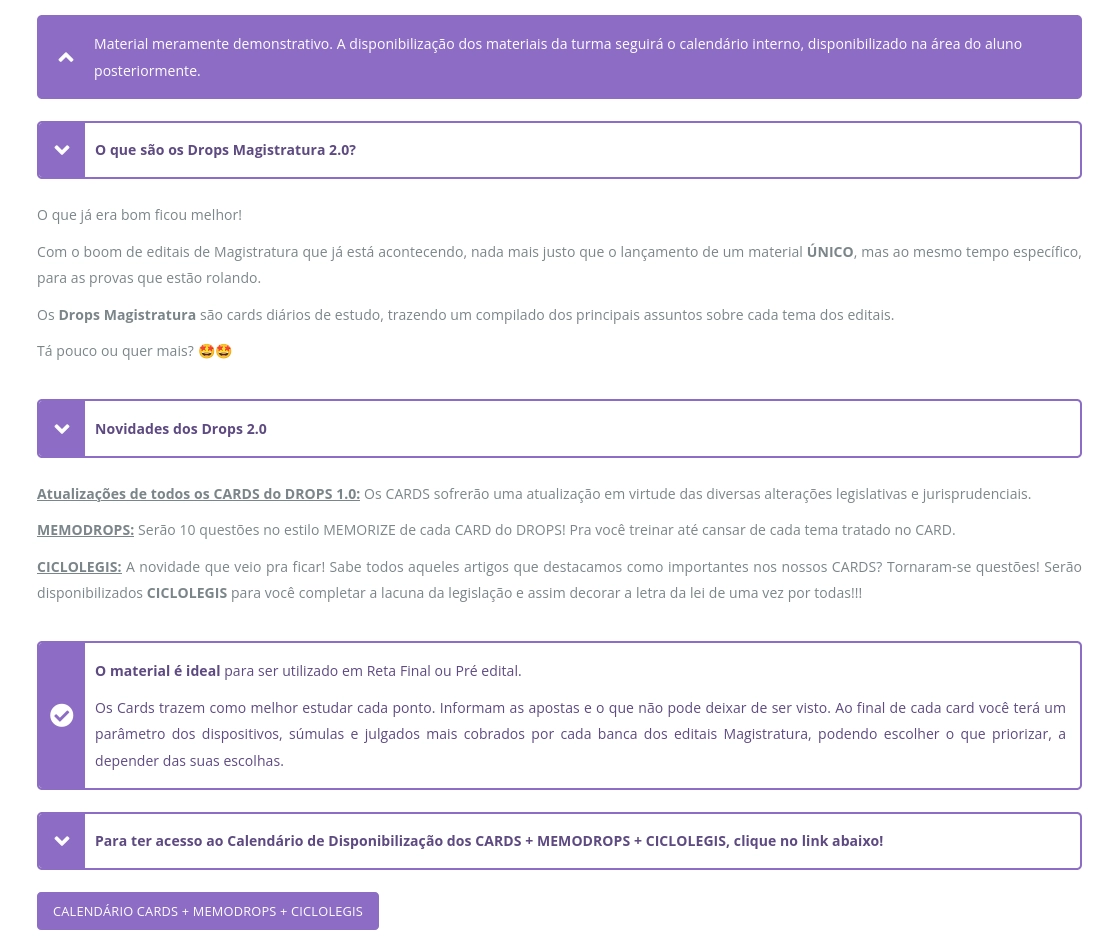Screen dimensions: 1120x941
Task: Expand chevron beside the calendar access heading
Action: click(x=62, y=841)
